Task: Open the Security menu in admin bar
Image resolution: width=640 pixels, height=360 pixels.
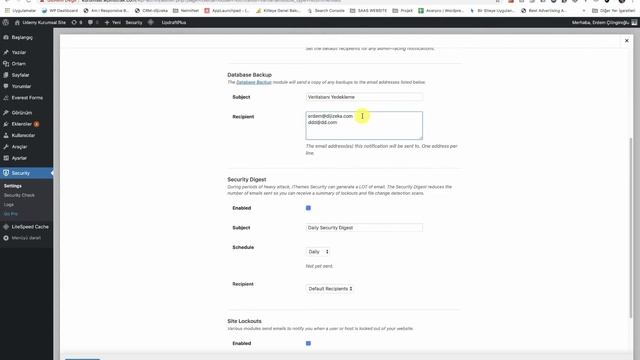Action: [x=134, y=22]
